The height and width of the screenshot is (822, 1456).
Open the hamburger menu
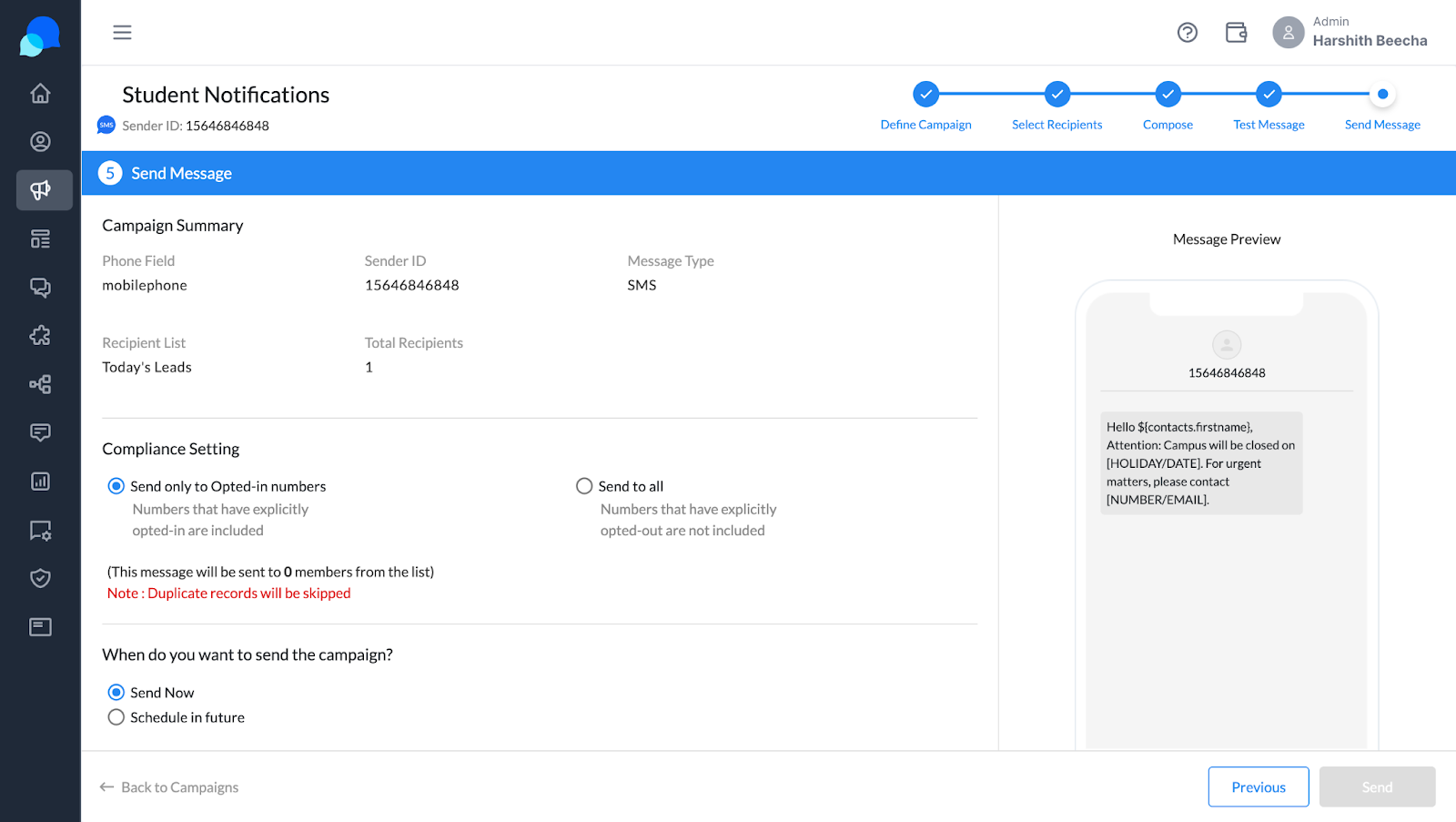coord(122,33)
